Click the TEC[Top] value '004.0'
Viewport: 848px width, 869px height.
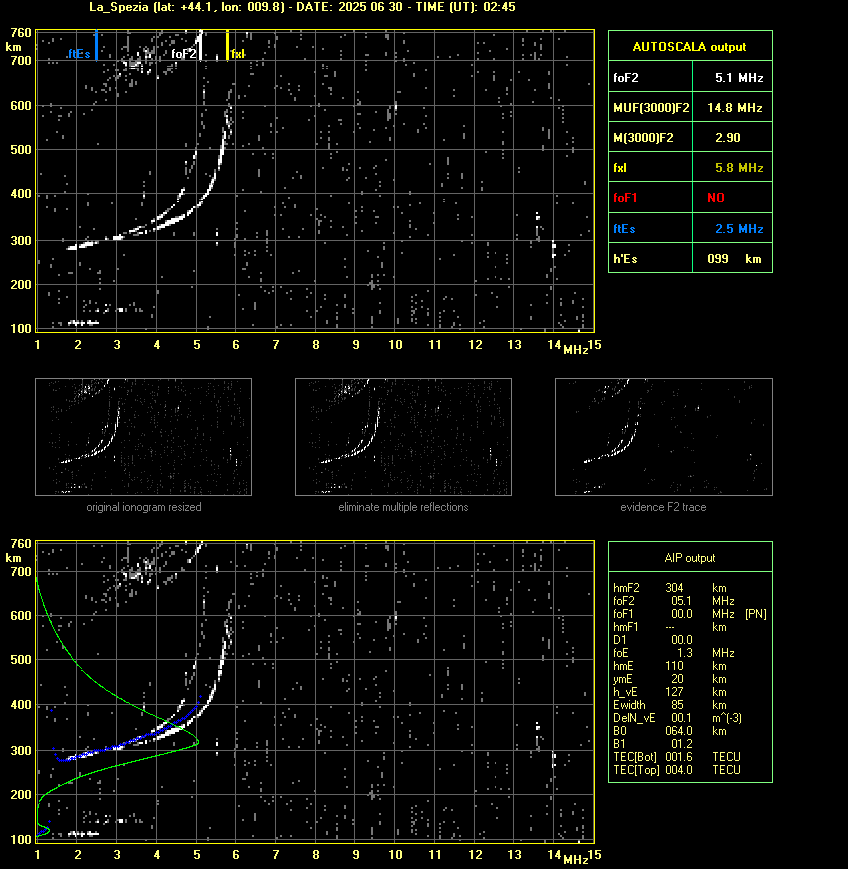[679, 770]
